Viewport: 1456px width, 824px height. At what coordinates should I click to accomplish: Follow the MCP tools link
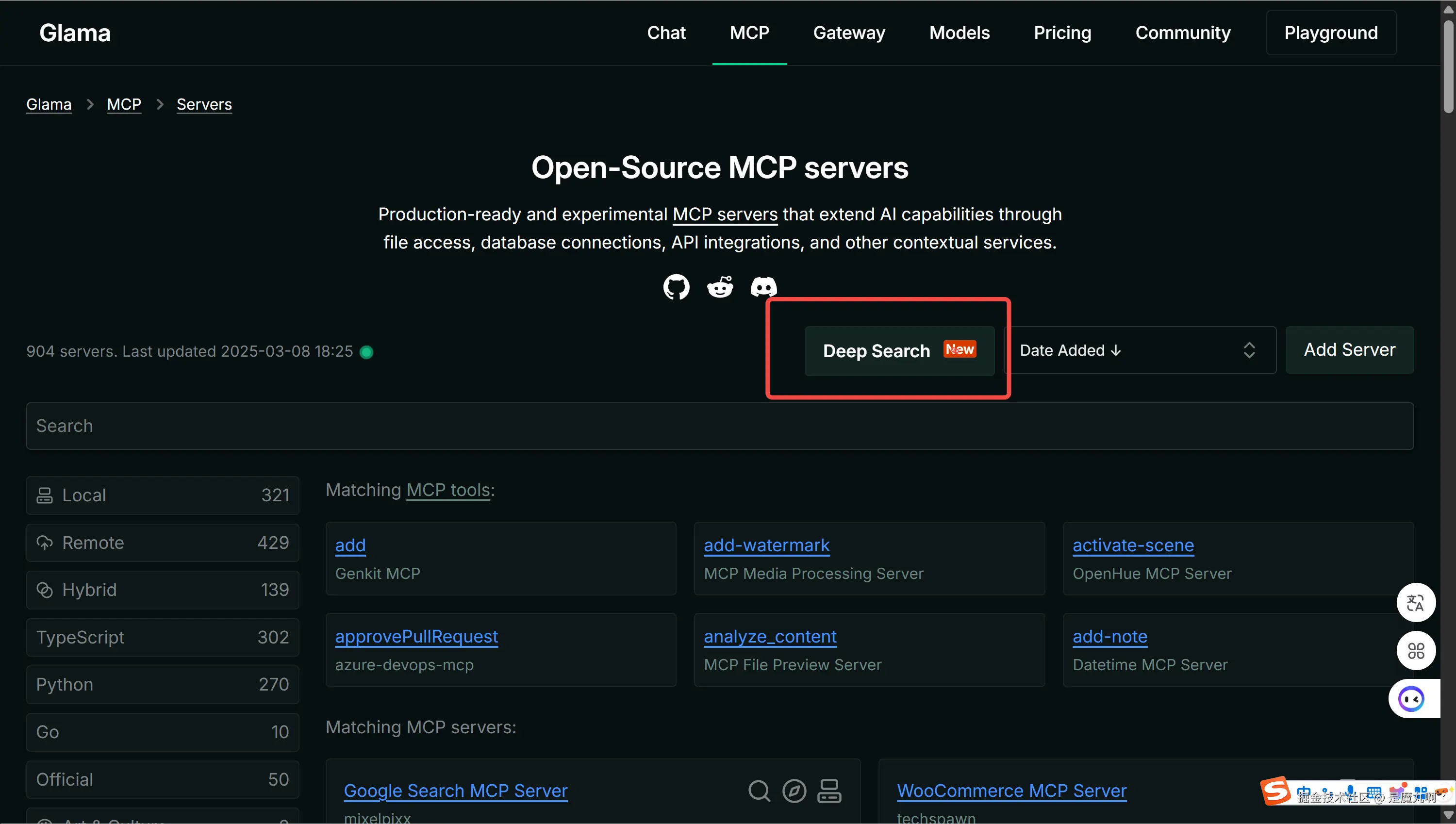[448, 490]
